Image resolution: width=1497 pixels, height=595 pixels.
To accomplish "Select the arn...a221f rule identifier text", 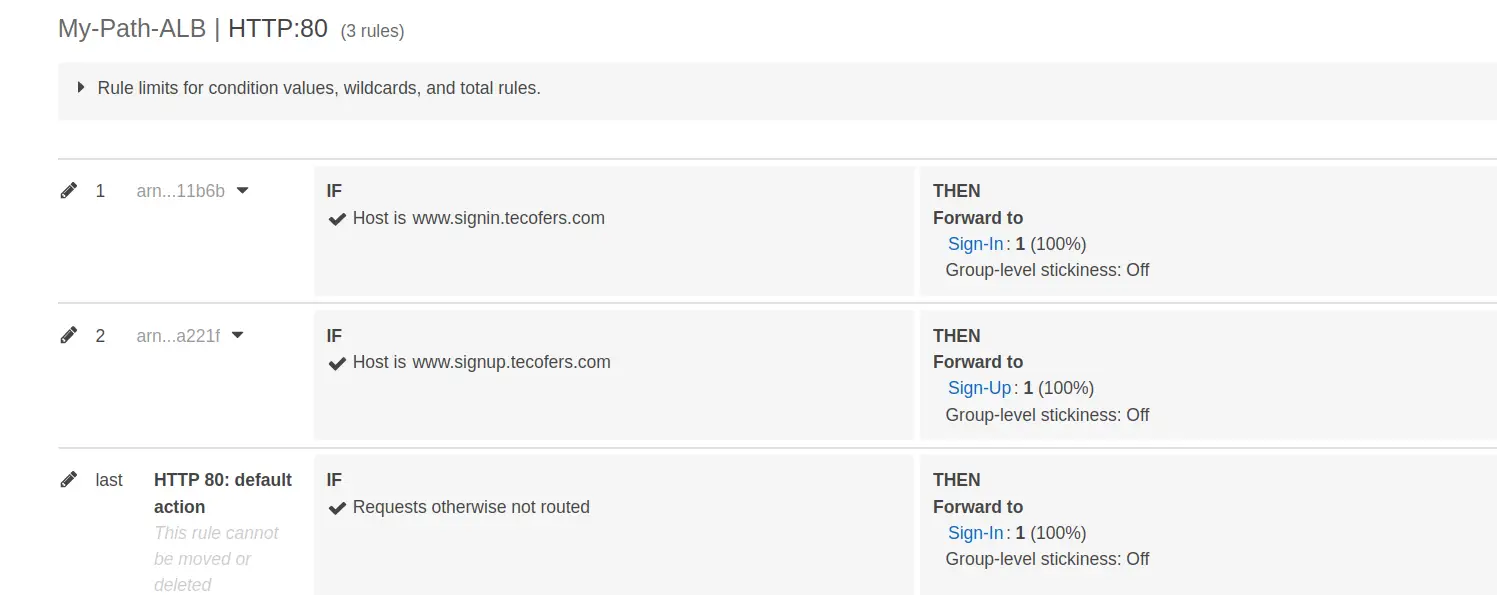I will (x=178, y=336).
